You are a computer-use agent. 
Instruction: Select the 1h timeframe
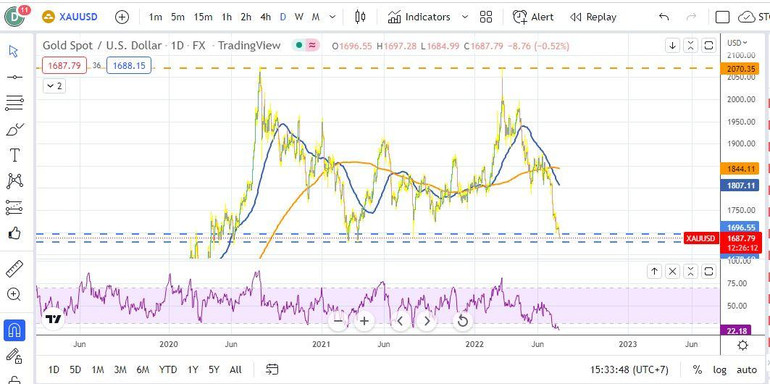[x=226, y=17]
